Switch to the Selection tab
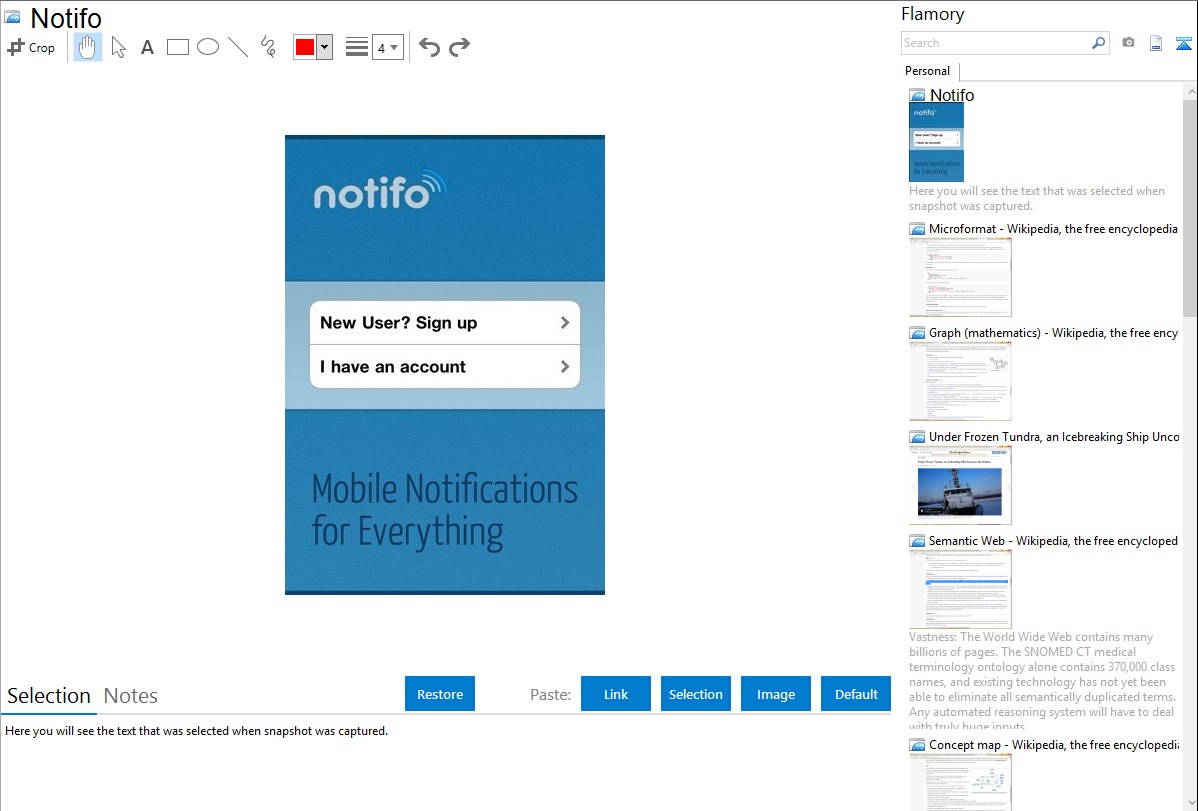This screenshot has width=1198, height=811. pos(49,696)
